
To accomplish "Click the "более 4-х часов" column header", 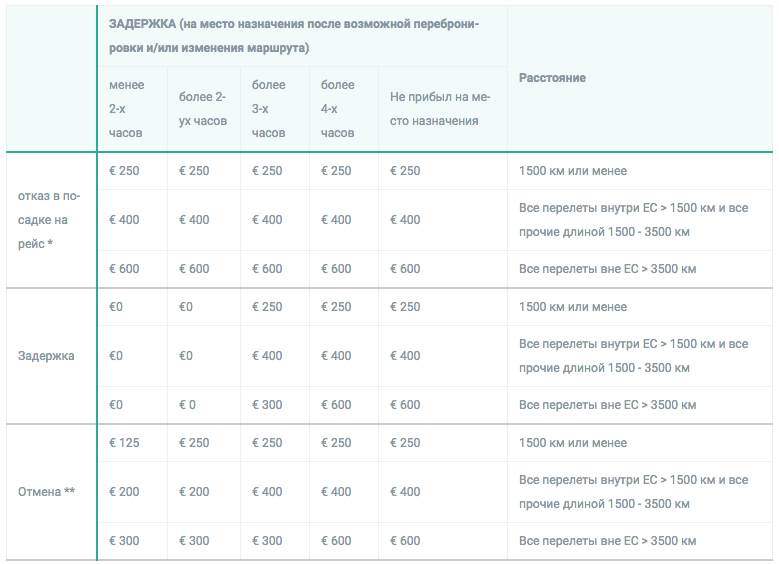I will pyautogui.click(x=337, y=109).
